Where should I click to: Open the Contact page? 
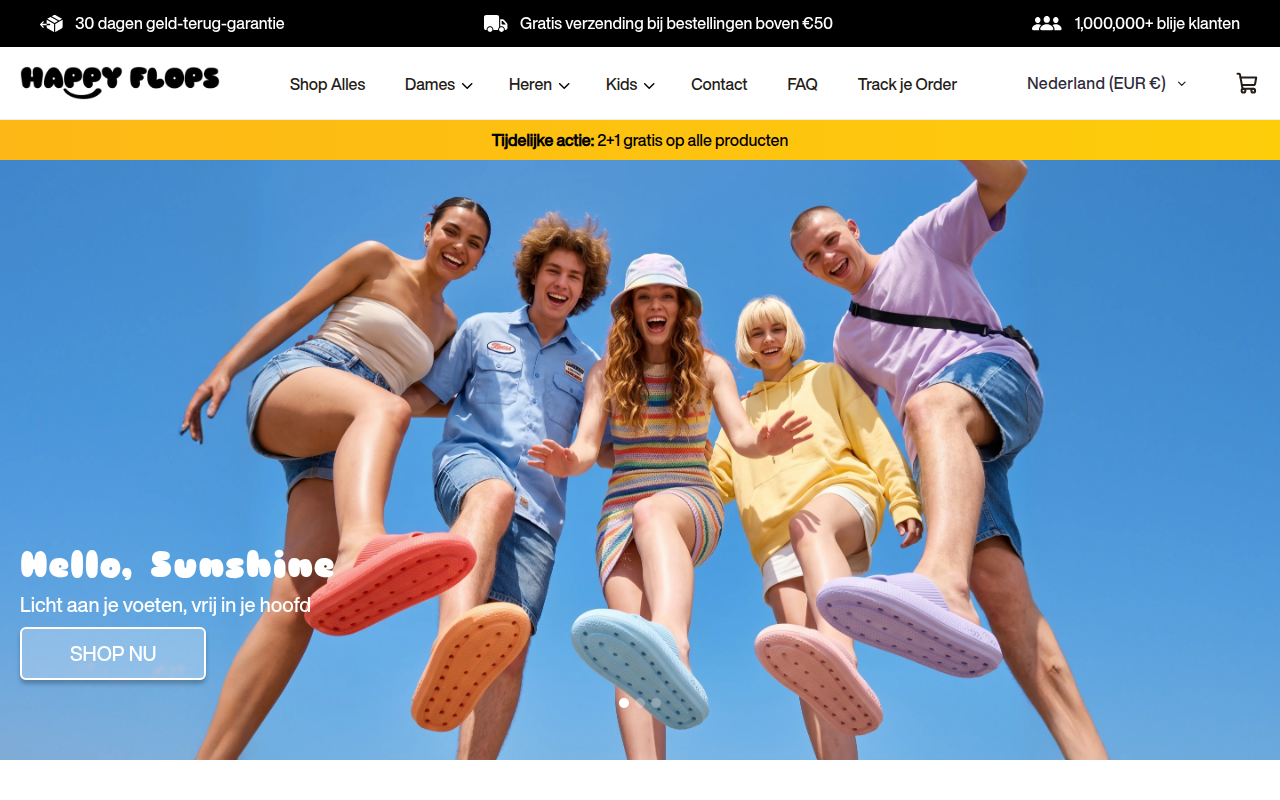click(x=719, y=85)
